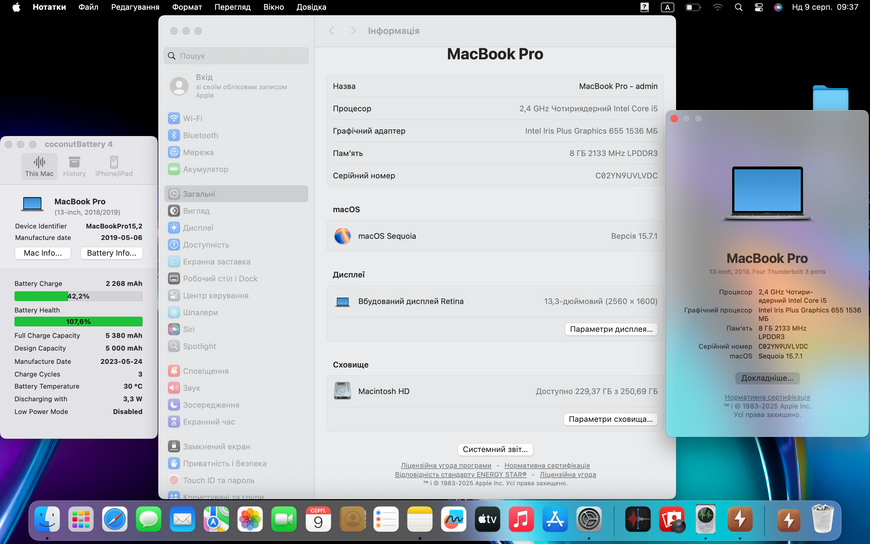The height and width of the screenshot is (544, 870).
Task: Open Control Center in menu bar
Action: tap(758, 7)
